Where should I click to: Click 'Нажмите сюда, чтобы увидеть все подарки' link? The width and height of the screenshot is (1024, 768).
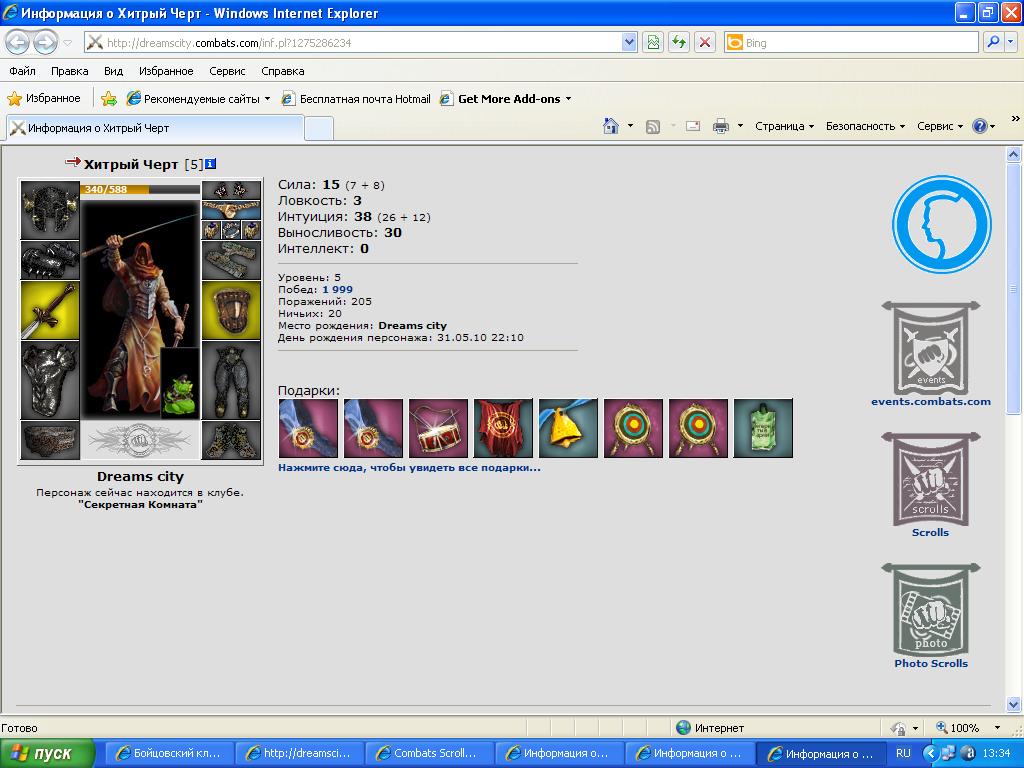click(409, 468)
